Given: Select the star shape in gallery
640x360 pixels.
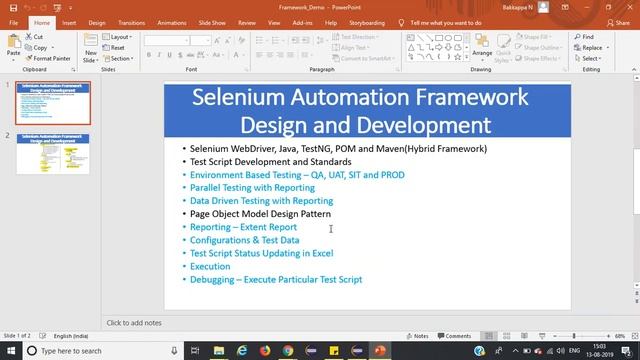Looking at the screenshot, I should (458, 57).
